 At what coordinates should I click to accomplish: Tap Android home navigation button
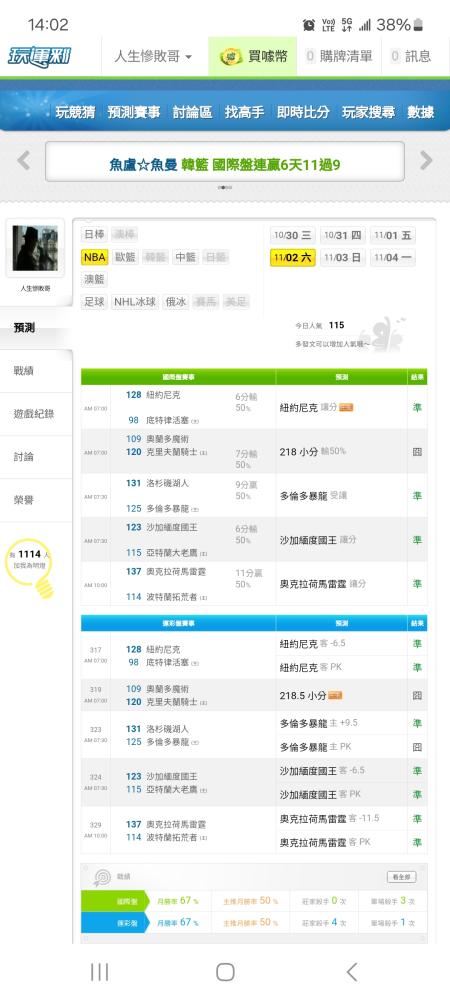pos(225,972)
